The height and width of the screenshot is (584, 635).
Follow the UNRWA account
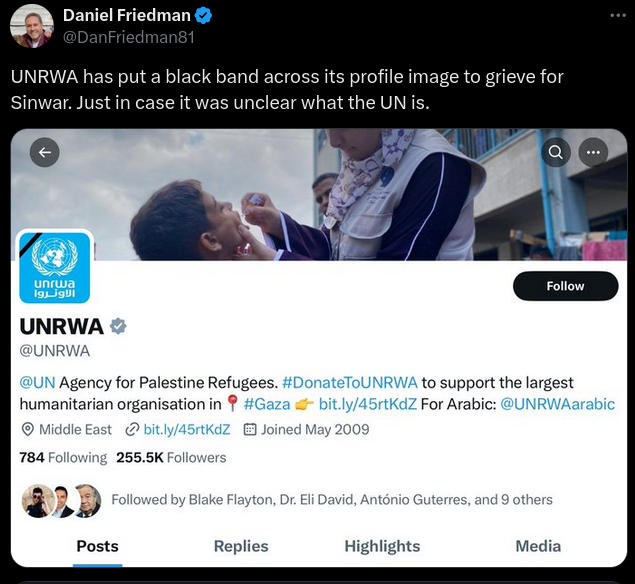565,286
